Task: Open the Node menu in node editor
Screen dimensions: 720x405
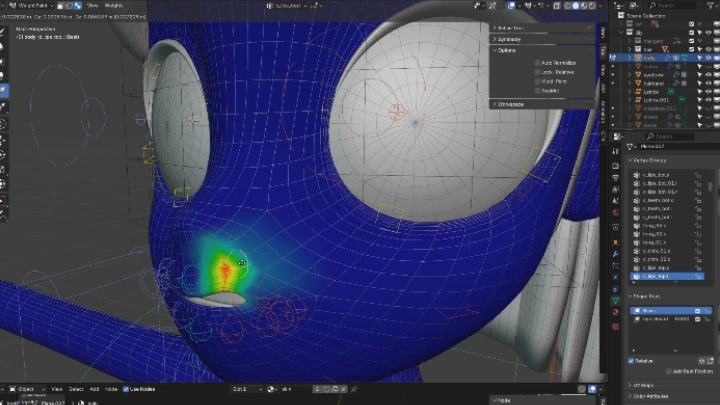Action: pos(111,389)
